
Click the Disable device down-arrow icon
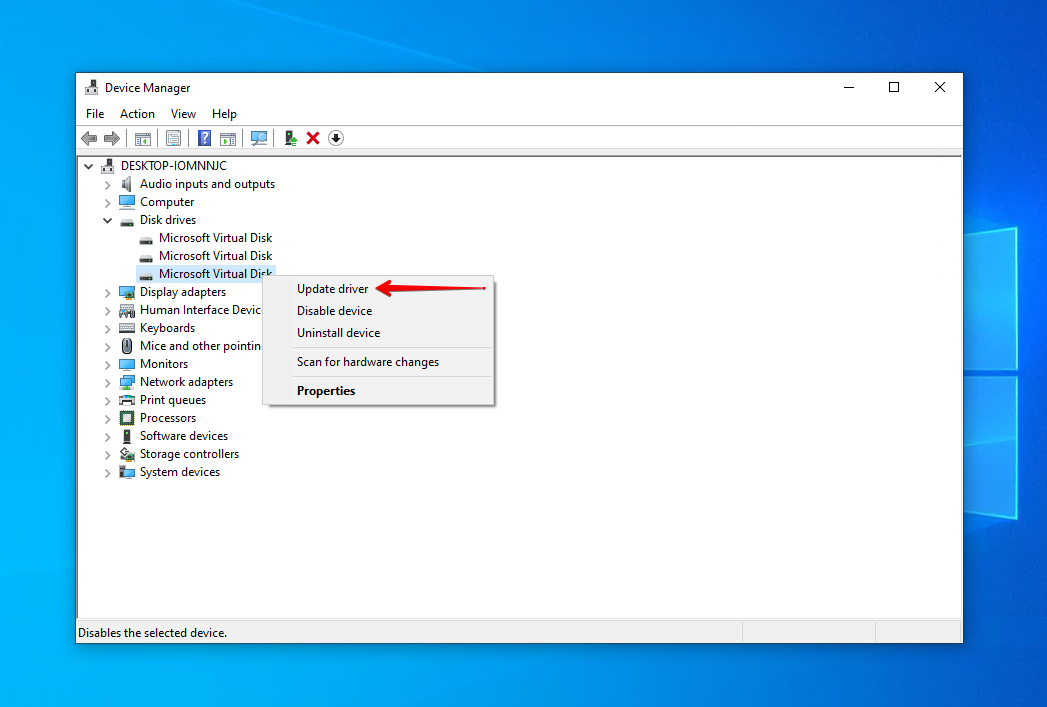[336, 138]
